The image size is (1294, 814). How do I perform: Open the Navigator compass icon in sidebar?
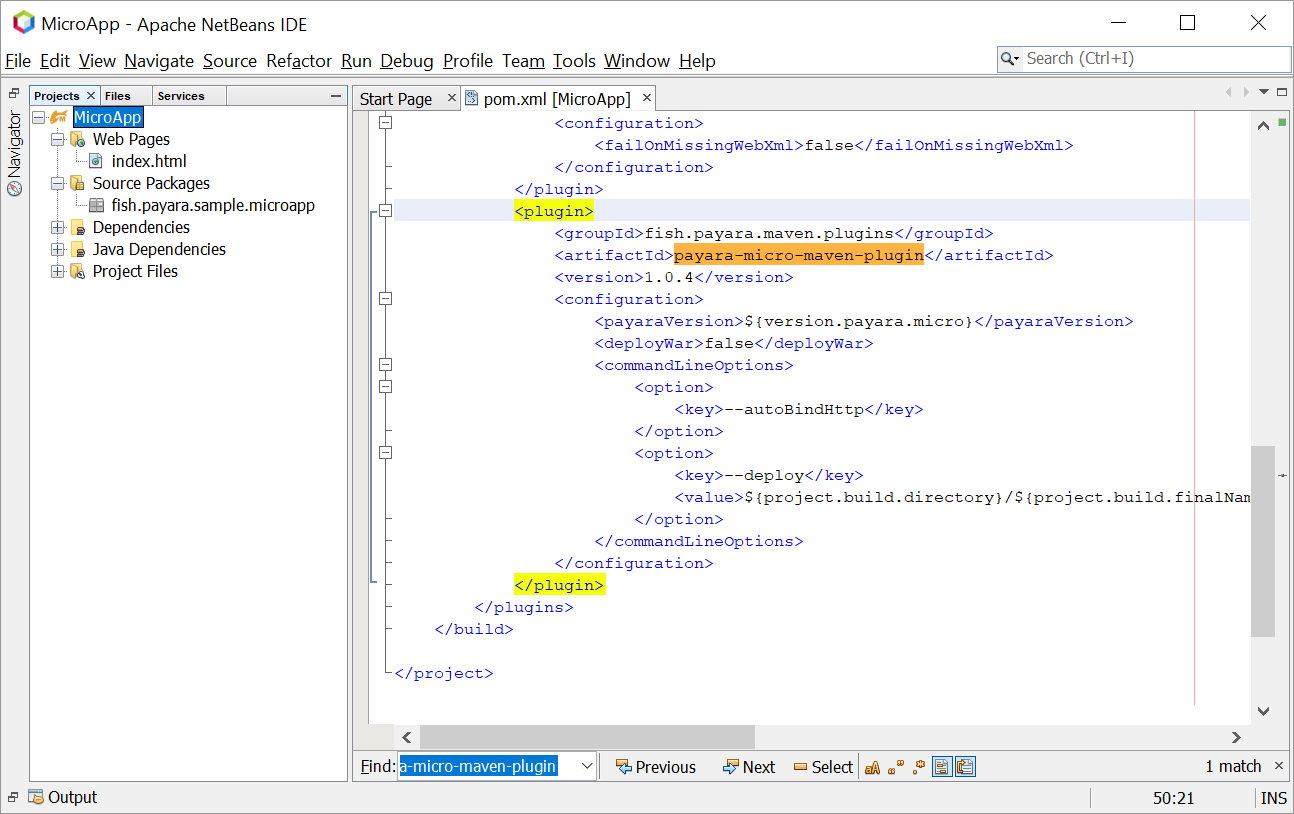point(14,189)
